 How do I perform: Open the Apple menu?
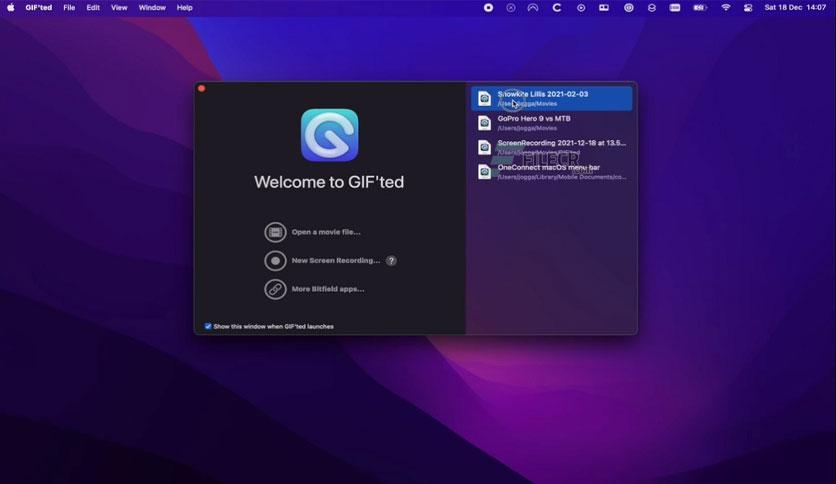tap(11, 7)
